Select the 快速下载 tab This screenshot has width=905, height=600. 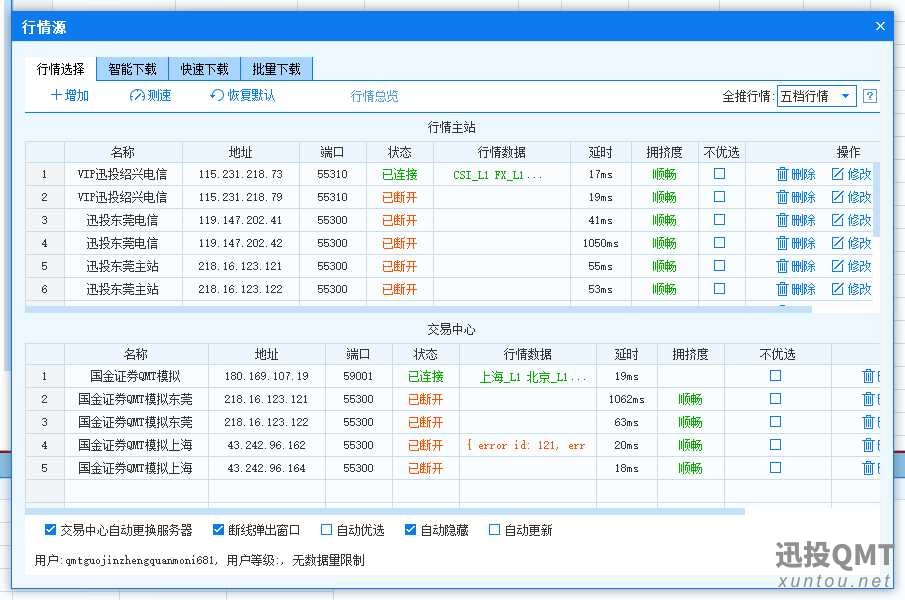(204, 69)
